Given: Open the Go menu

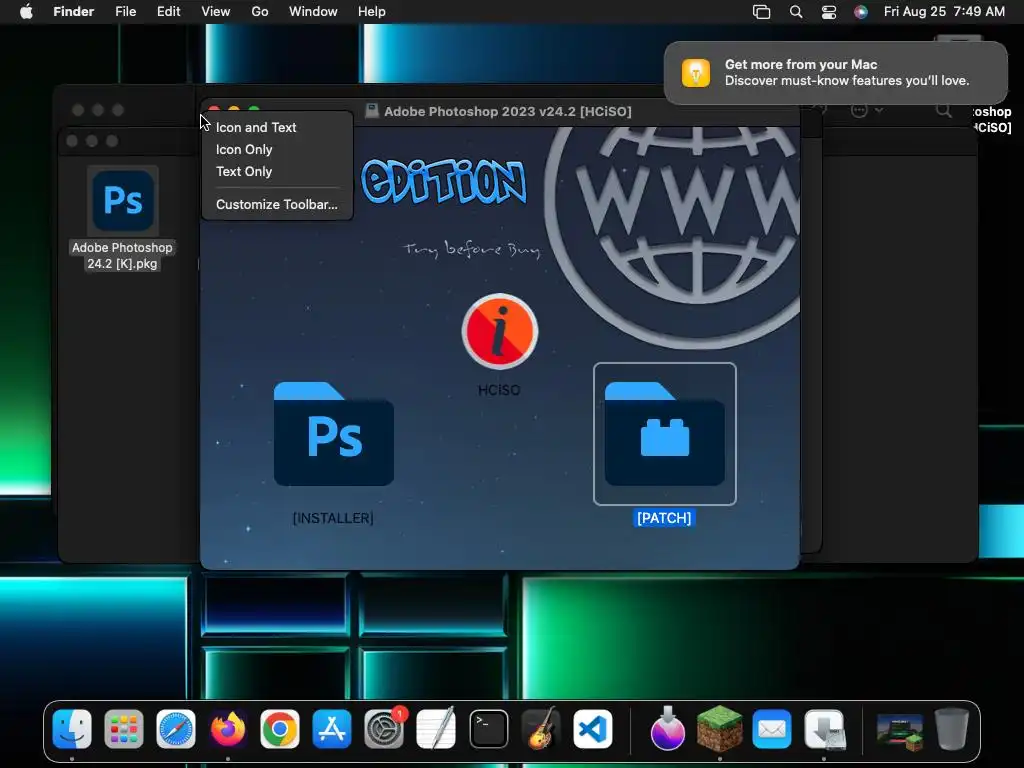Looking at the screenshot, I should tap(260, 12).
